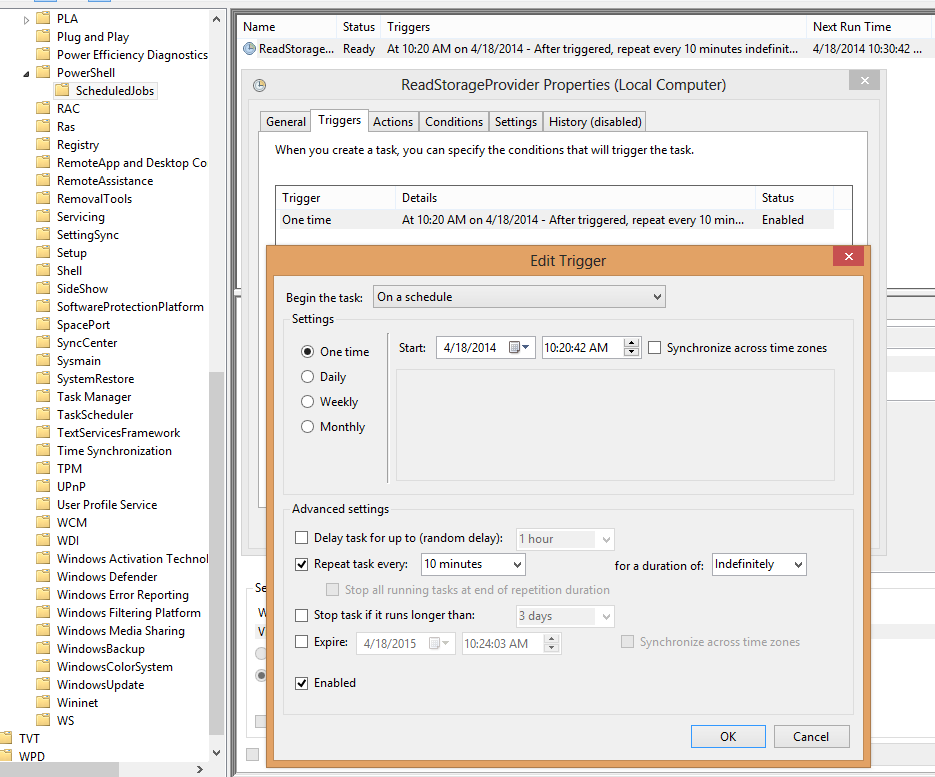Click the ScheduledJobs folder icon
Viewport: 935px width, 777px height.
click(61, 91)
